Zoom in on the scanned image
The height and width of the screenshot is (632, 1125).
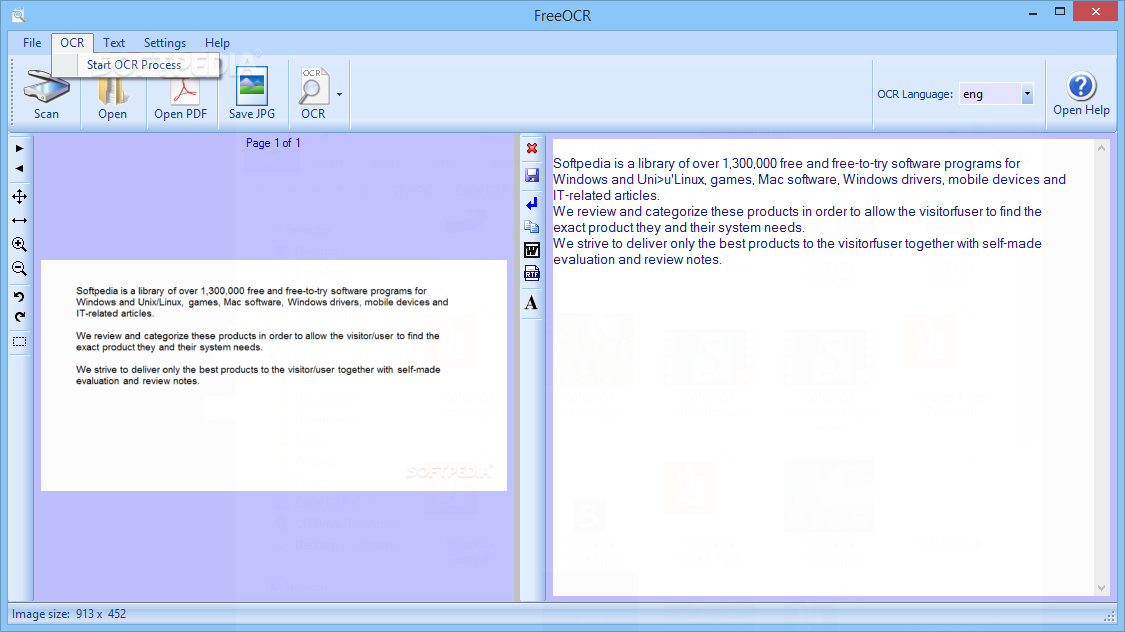(x=19, y=245)
